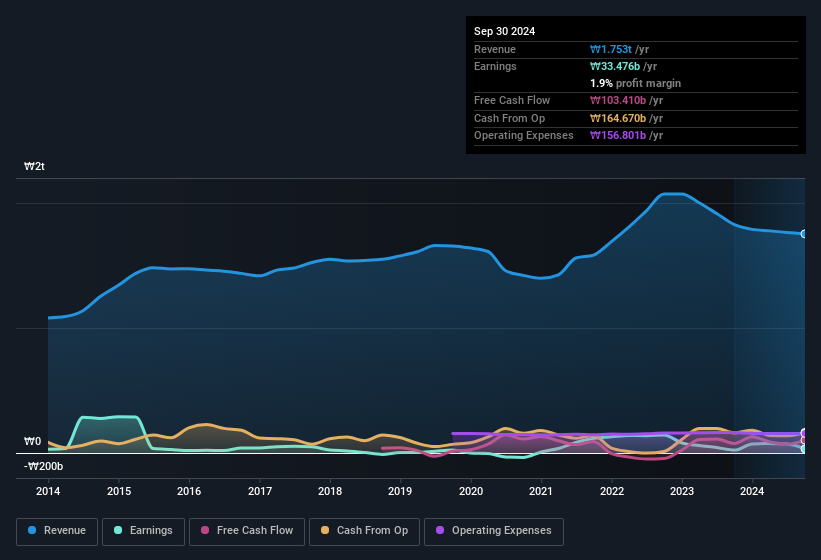Toggle the Operating Expenses legend button
Screen dimensions: 821x560
click(x=494, y=532)
